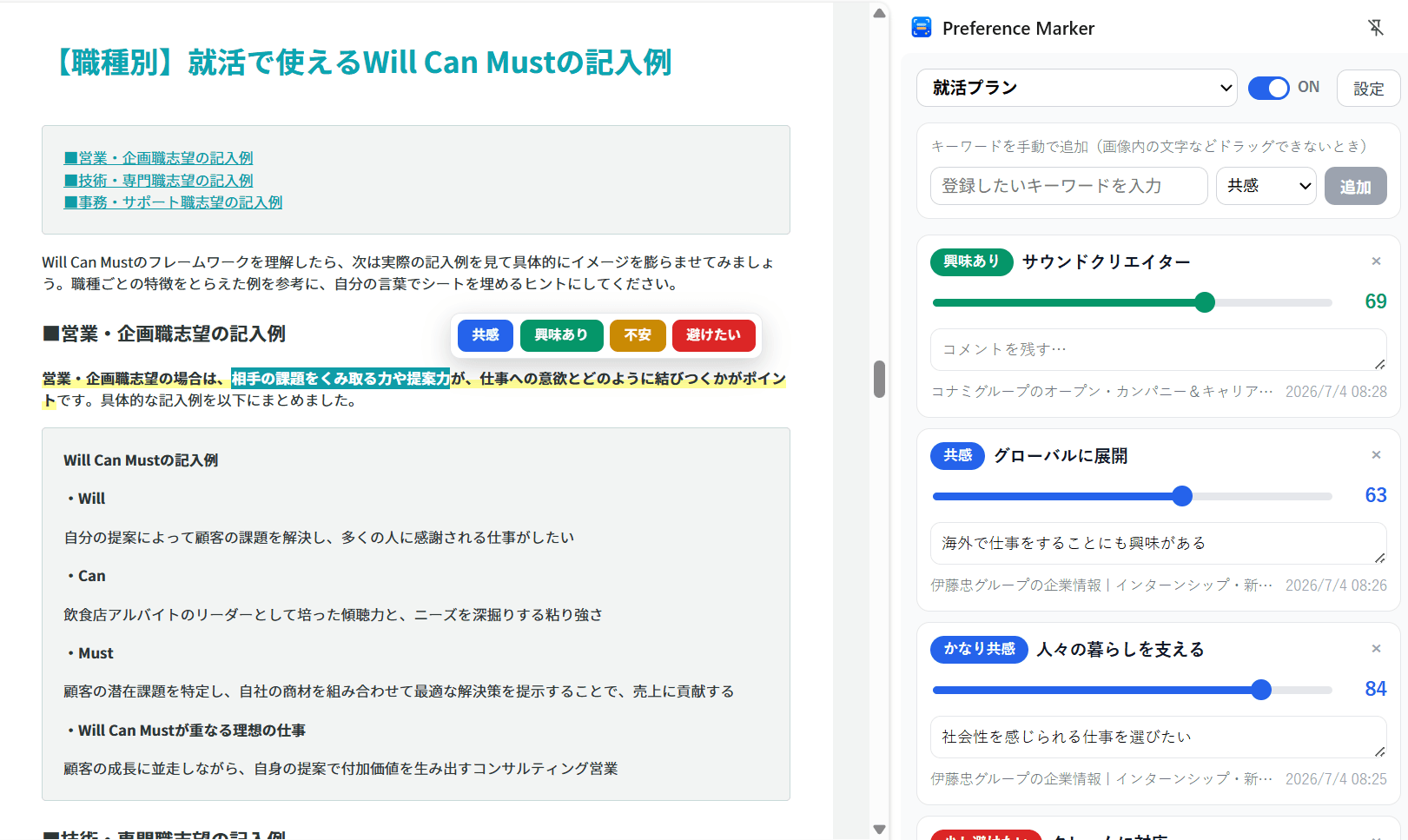Remove the グローバルに展開 keyword card
The height and width of the screenshot is (840, 1408).
[x=1376, y=455]
